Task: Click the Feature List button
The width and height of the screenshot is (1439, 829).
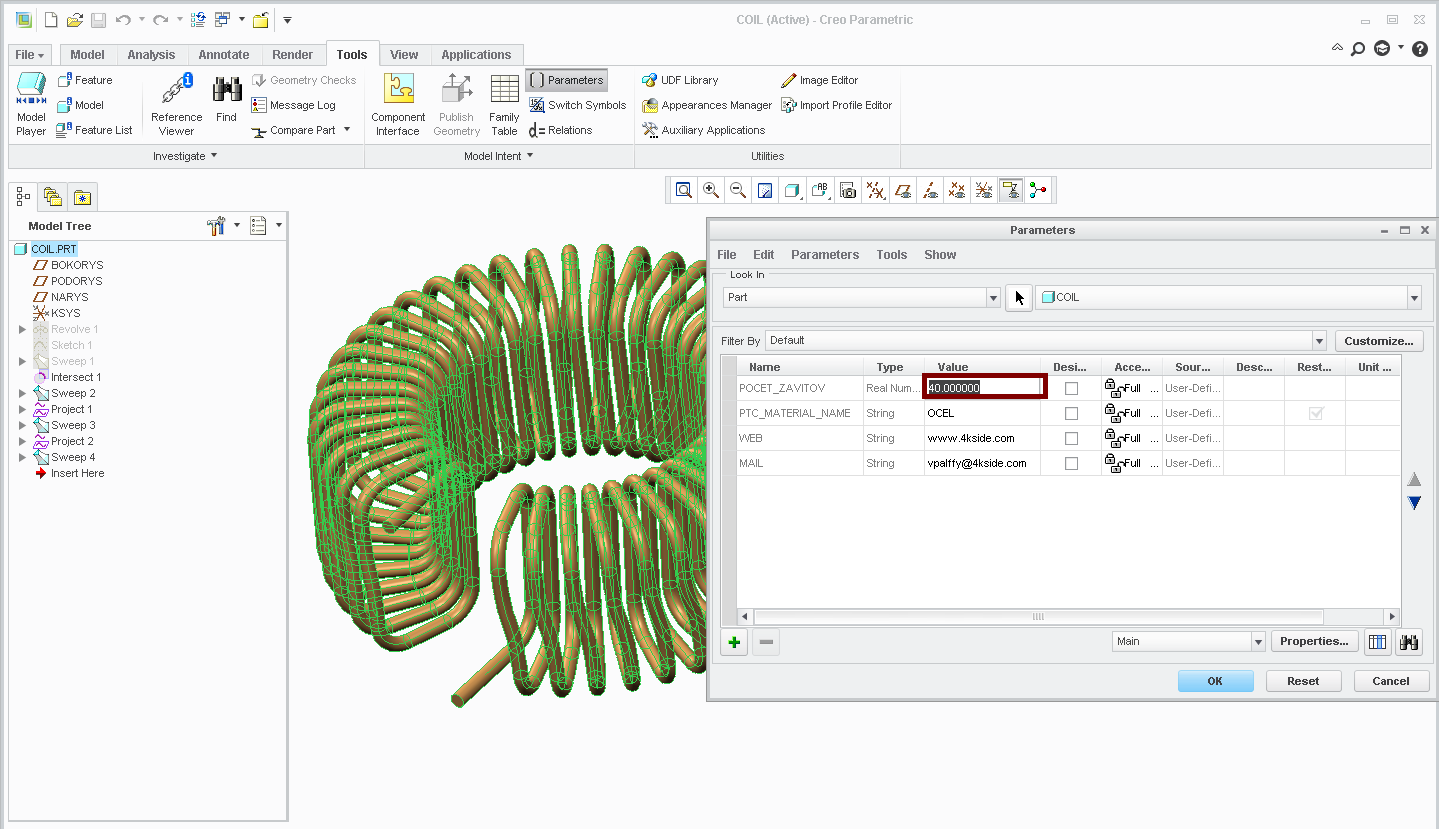Action: [94, 130]
